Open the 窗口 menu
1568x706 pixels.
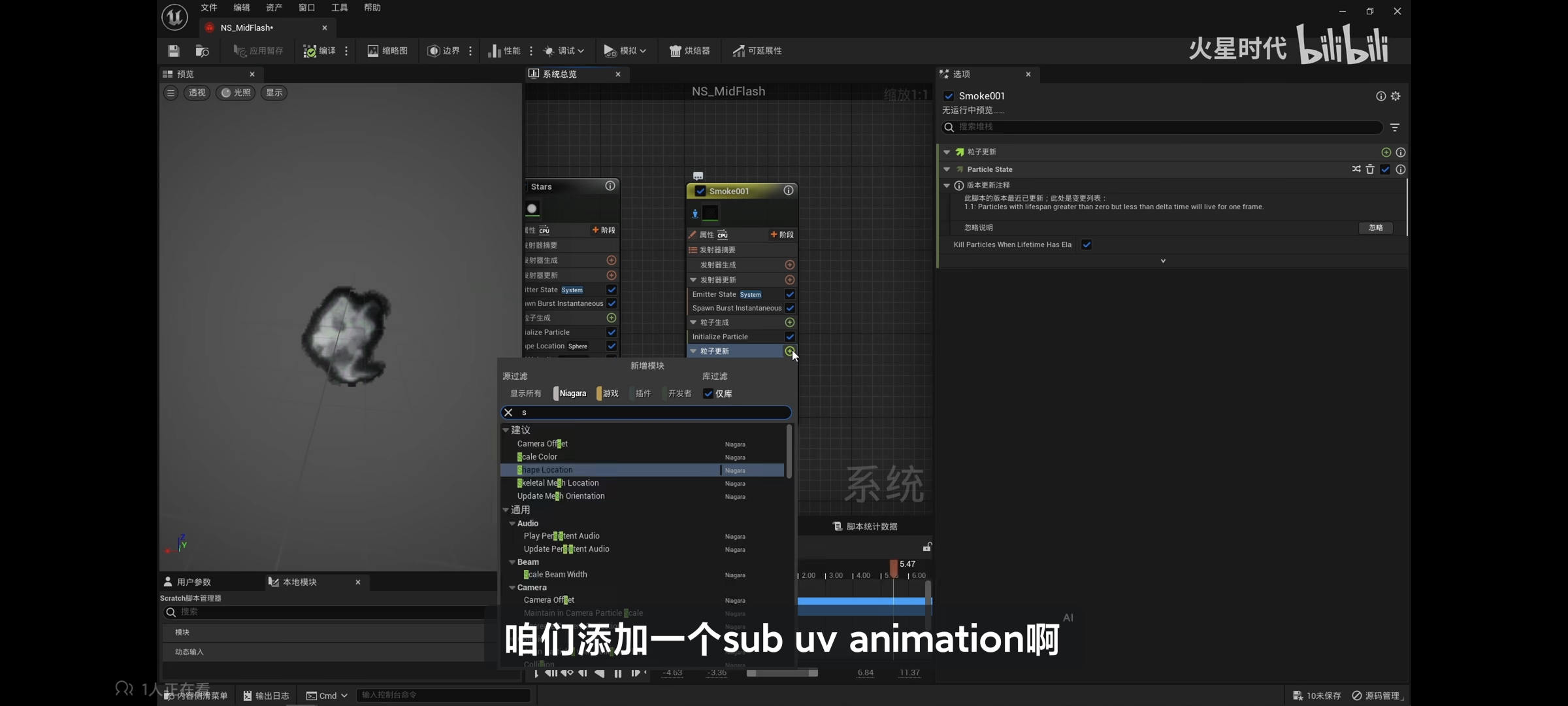306,8
